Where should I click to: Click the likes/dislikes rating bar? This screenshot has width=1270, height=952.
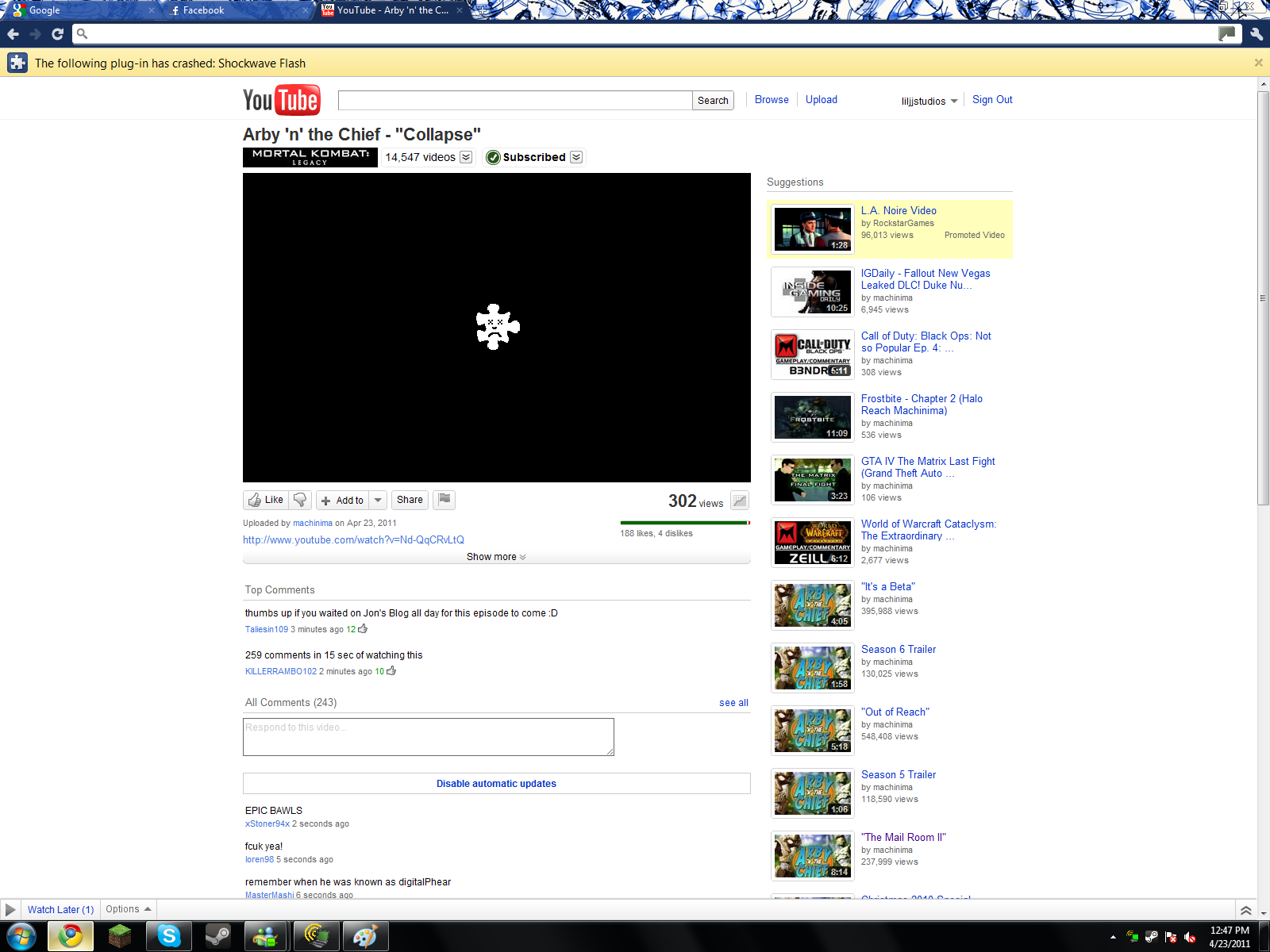[x=685, y=523]
